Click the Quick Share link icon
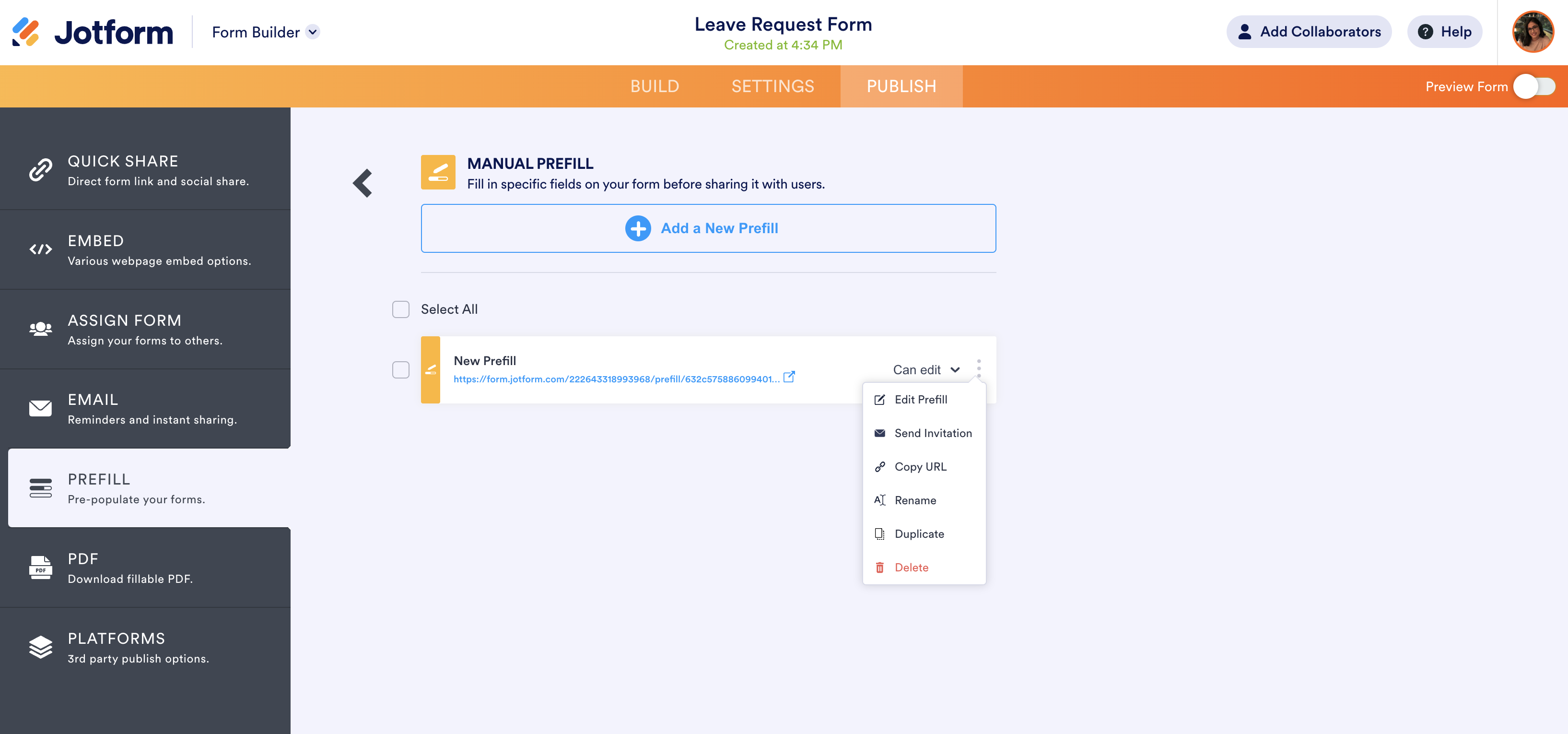This screenshot has width=1568, height=734. (x=40, y=170)
